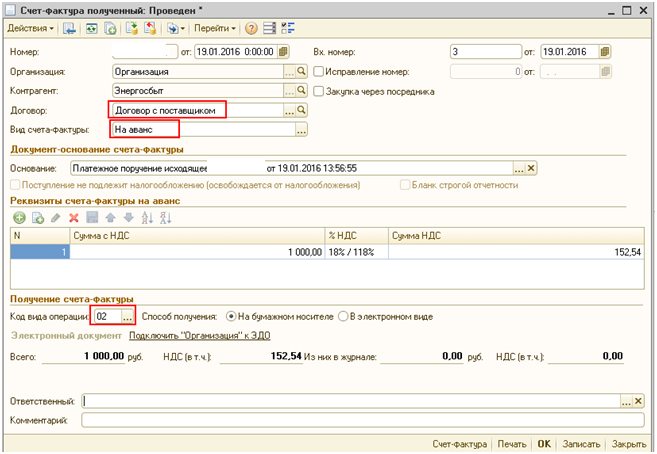Open Организация record via magnifier icon
The height and width of the screenshot is (454, 657).
click(301, 72)
